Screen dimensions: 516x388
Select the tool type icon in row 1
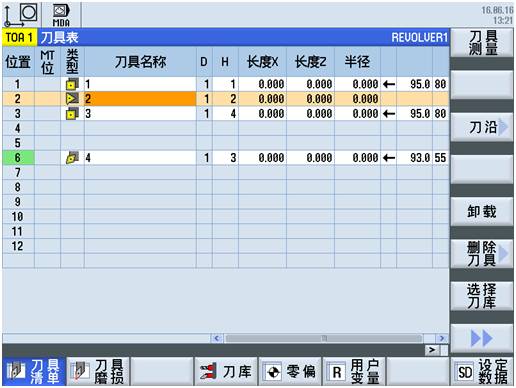click(x=72, y=84)
